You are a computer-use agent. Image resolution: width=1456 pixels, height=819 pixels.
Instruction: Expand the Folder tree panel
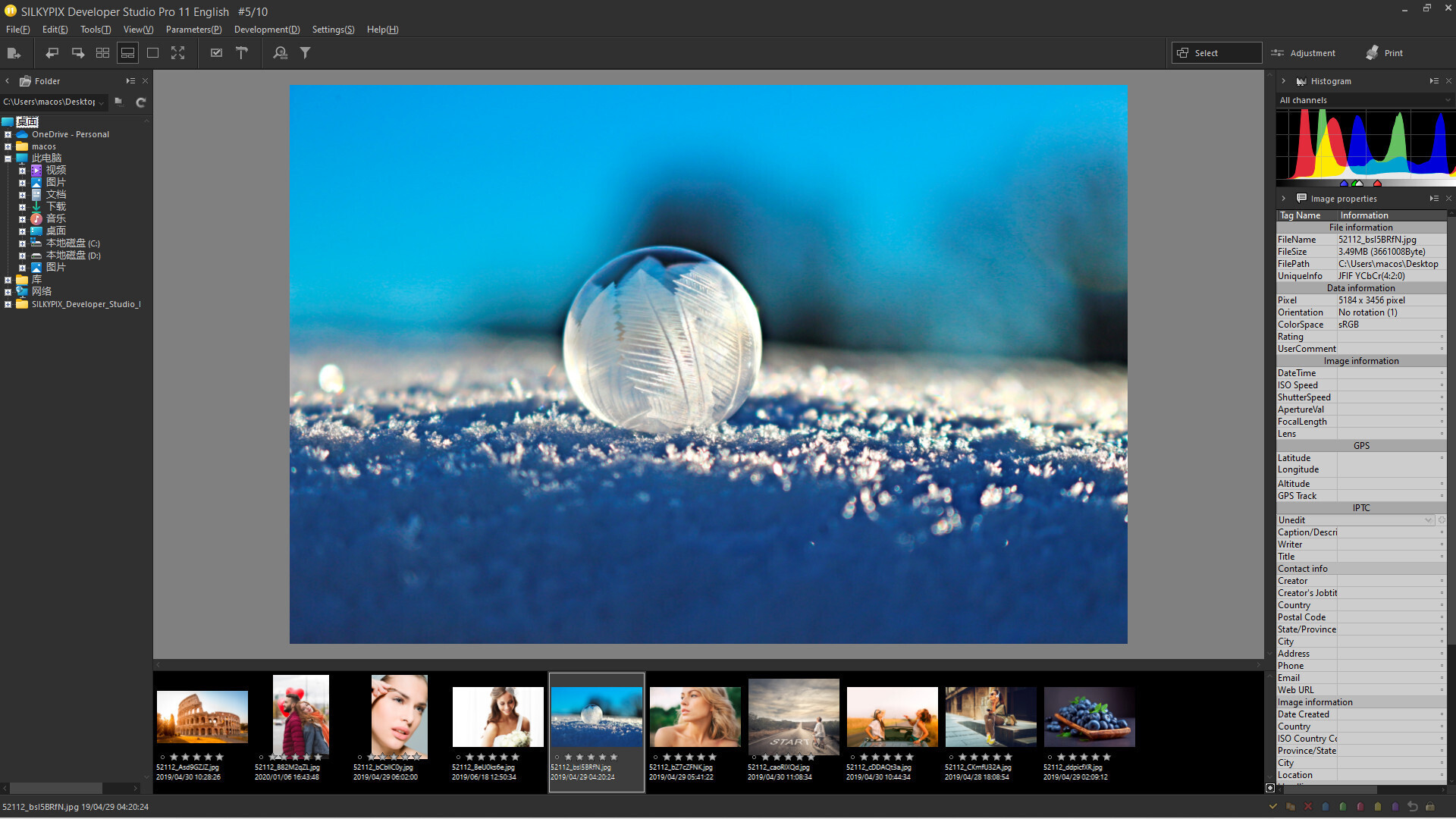pyautogui.click(x=130, y=81)
